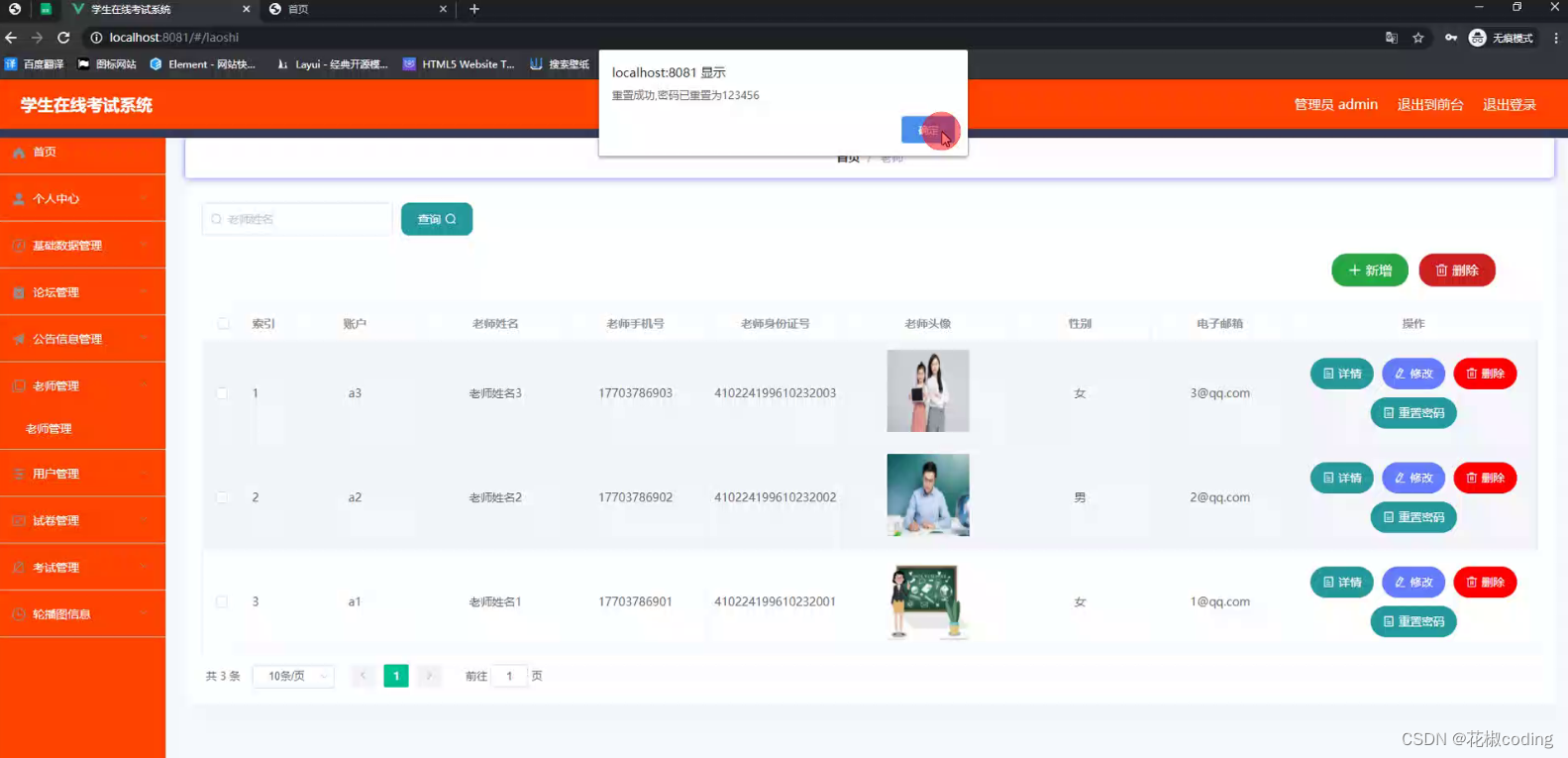This screenshot has width=1568, height=758.
Task: Open the Element bookmark in bookmarks bar
Action: click(x=202, y=64)
